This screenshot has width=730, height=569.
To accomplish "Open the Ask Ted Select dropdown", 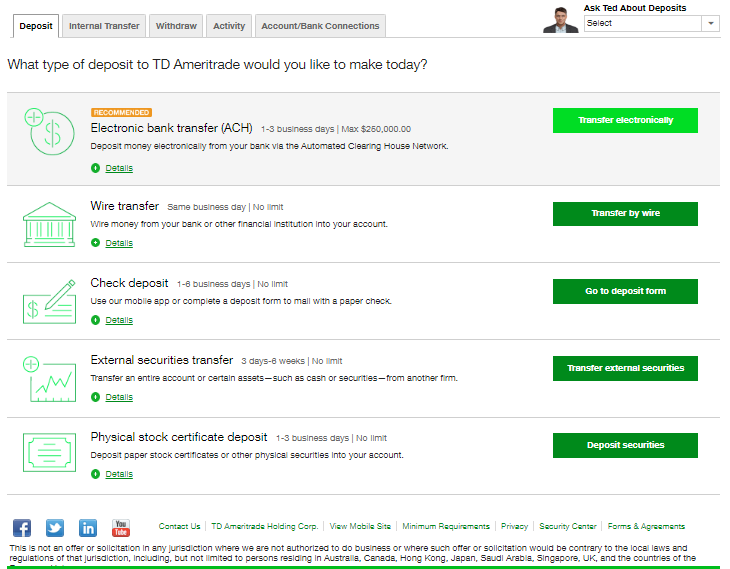I will coord(651,23).
